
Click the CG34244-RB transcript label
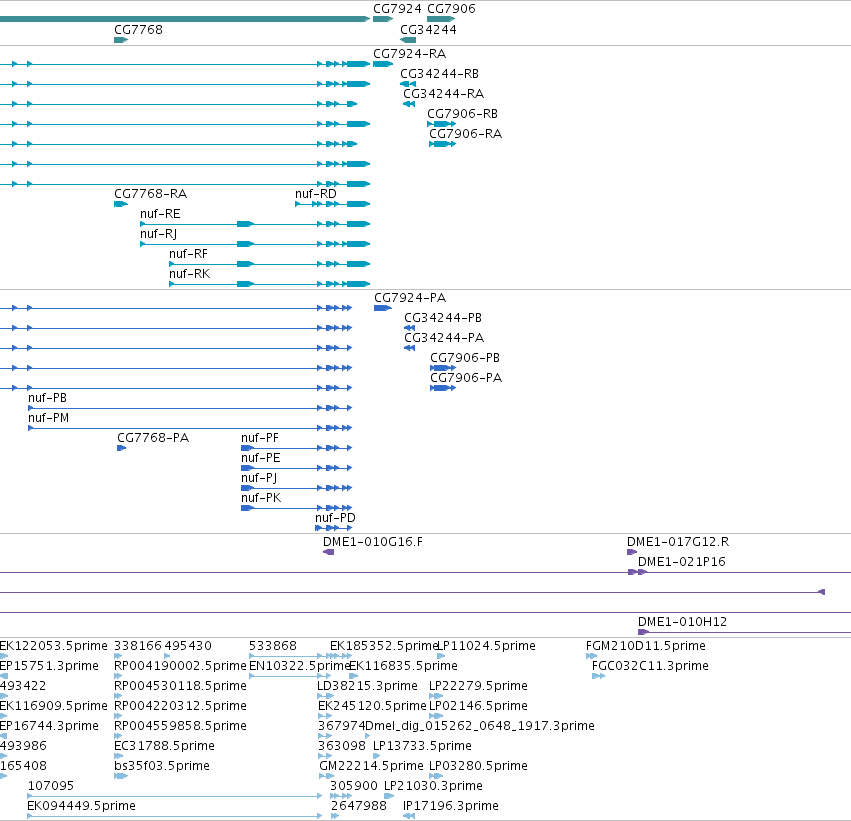(x=439, y=74)
